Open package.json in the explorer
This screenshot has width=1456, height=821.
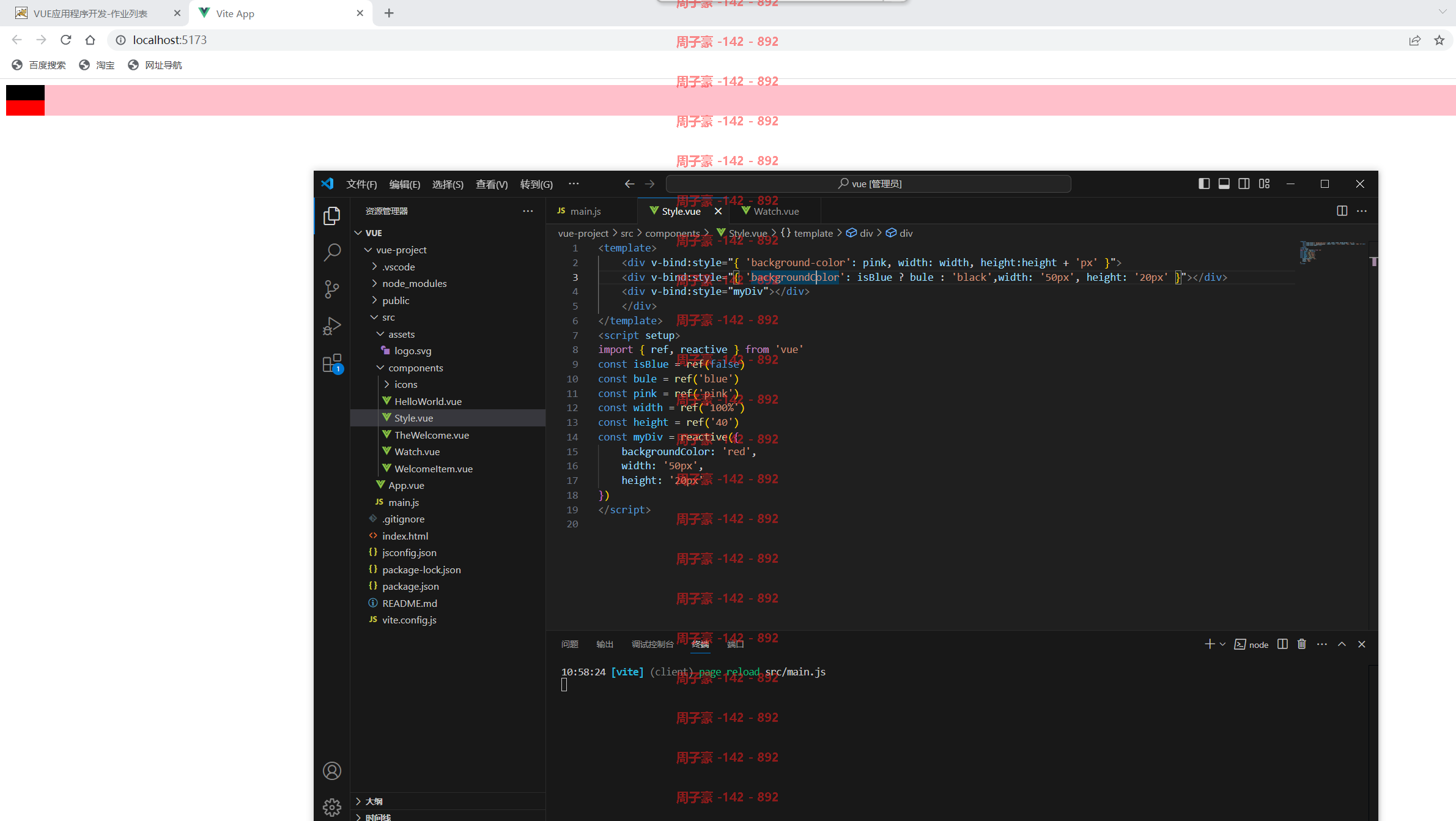click(448, 586)
